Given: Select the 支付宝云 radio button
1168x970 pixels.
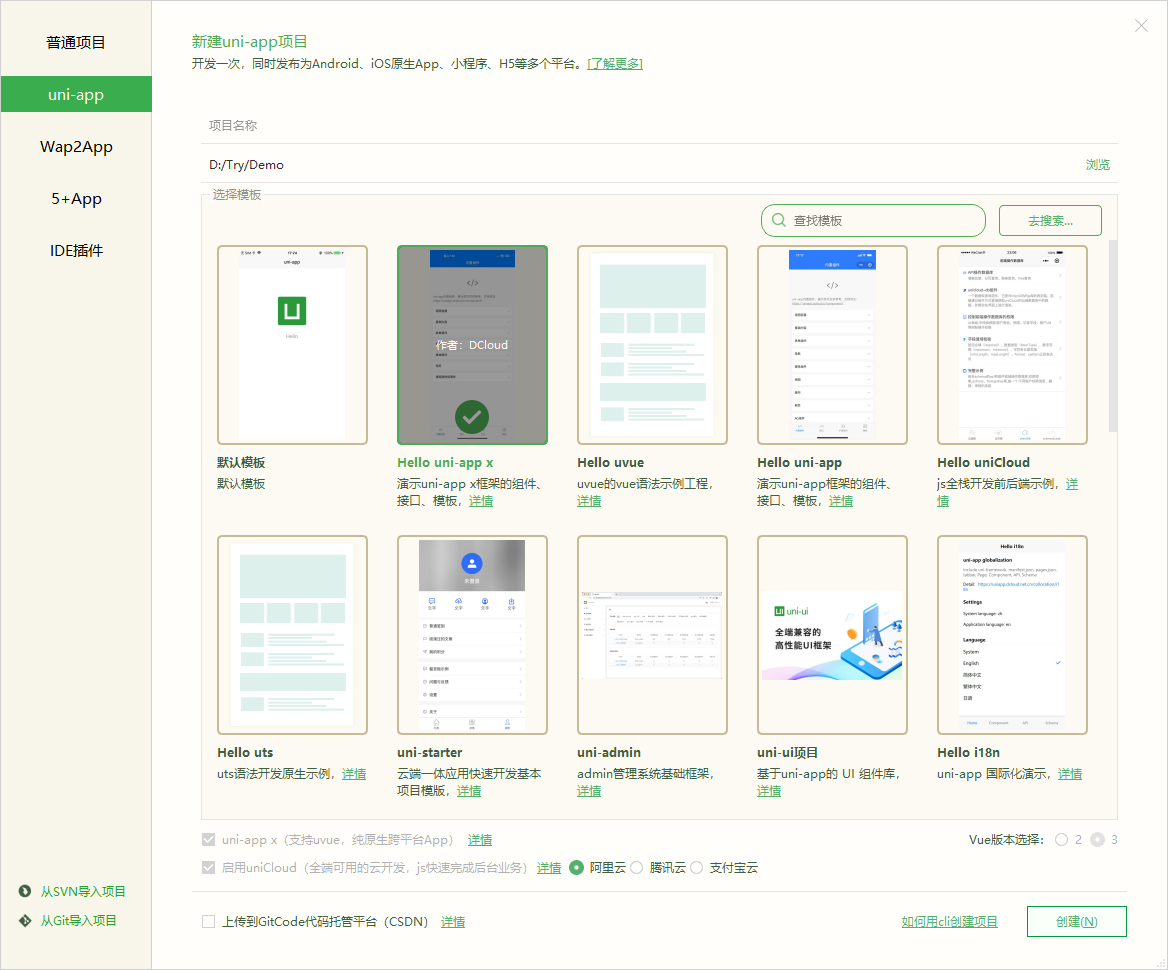Looking at the screenshot, I should click(x=696, y=868).
